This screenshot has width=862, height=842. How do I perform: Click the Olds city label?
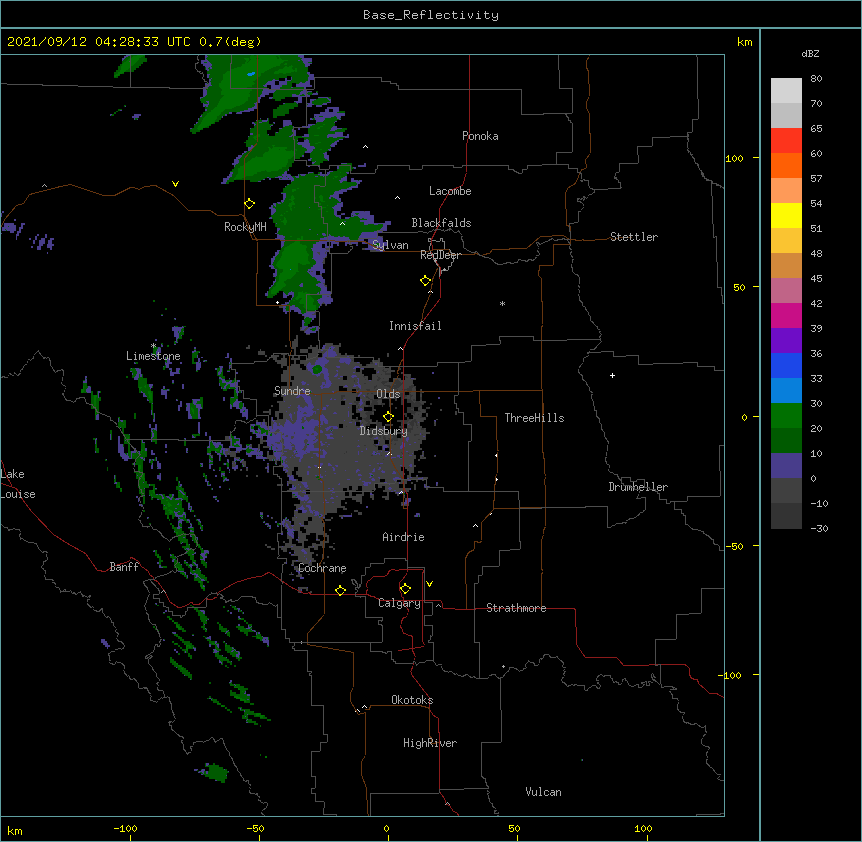(388, 394)
